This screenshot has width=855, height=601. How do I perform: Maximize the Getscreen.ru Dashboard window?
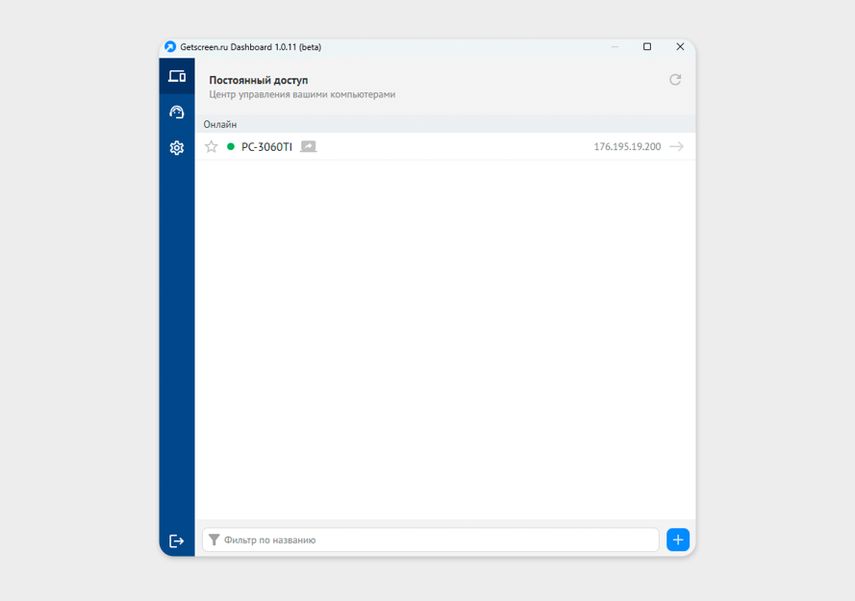click(647, 46)
